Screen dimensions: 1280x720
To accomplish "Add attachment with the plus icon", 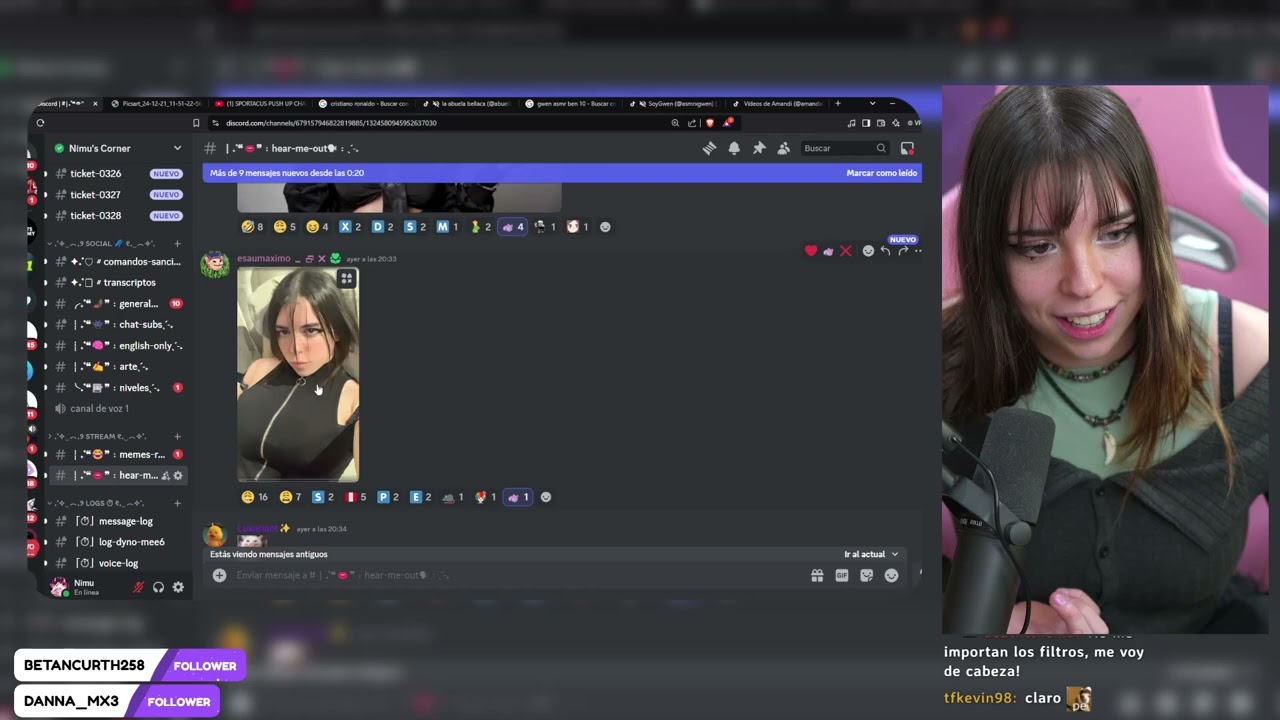I will point(219,575).
